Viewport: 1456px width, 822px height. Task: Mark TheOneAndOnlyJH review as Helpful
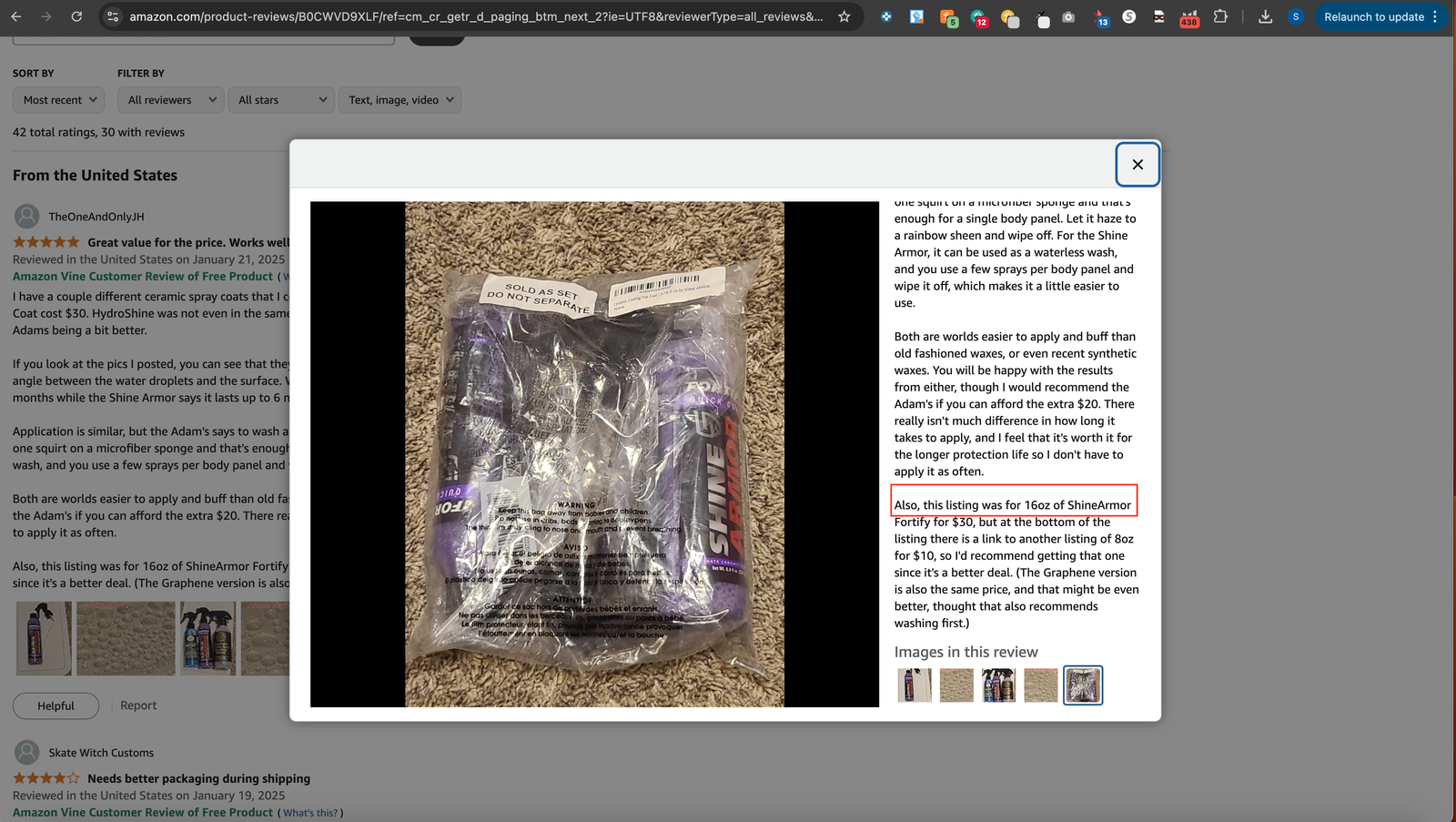tap(56, 705)
